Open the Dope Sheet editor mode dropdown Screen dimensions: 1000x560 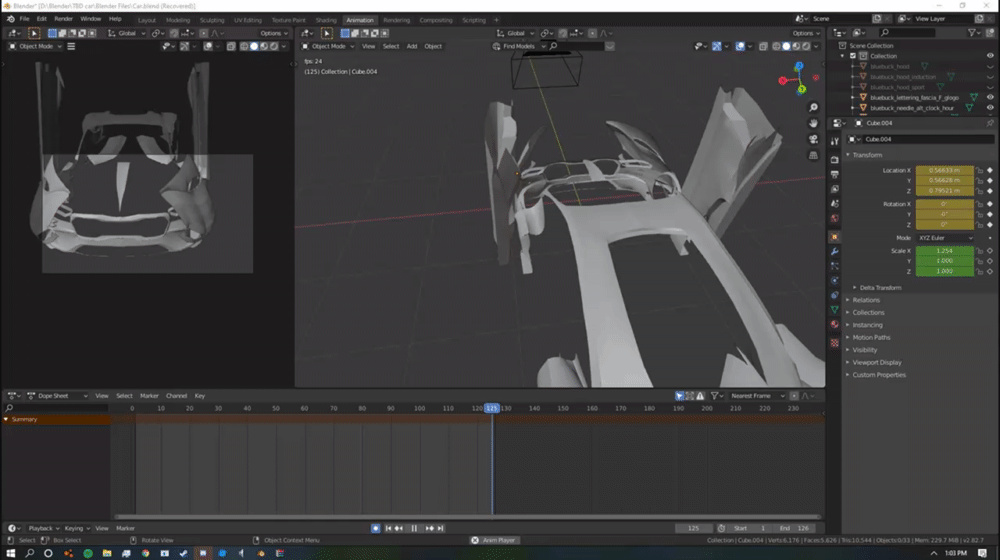pos(56,396)
